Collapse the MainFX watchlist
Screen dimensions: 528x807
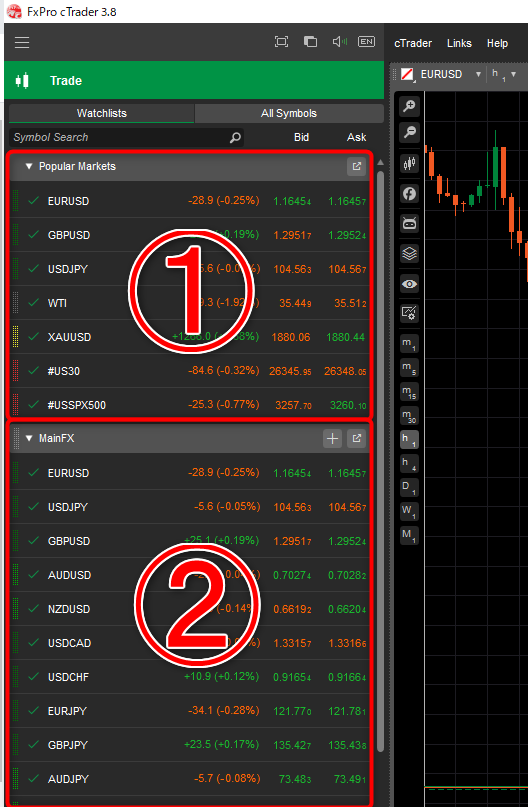coord(29,438)
